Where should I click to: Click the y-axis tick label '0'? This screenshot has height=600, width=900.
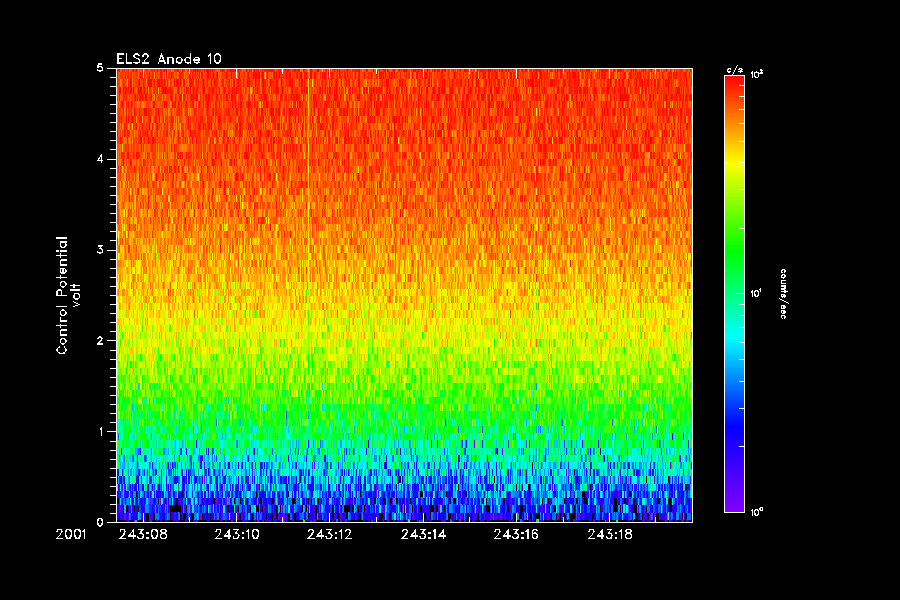coord(100,522)
